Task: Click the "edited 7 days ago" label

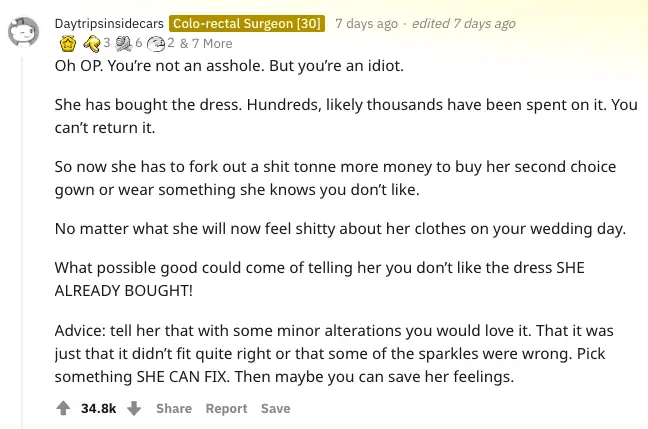Action: [x=462, y=23]
